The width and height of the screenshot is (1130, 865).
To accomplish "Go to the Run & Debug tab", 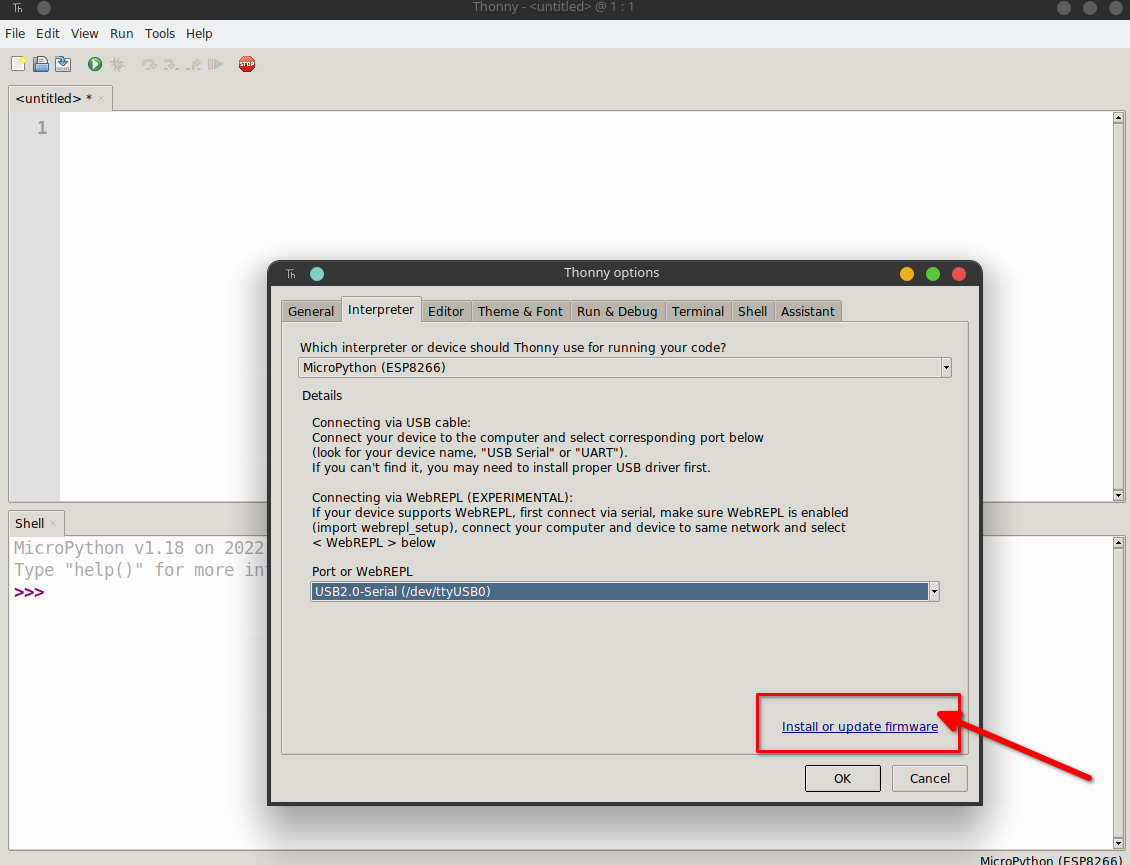I will pyautogui.click(x=617, y=311).
